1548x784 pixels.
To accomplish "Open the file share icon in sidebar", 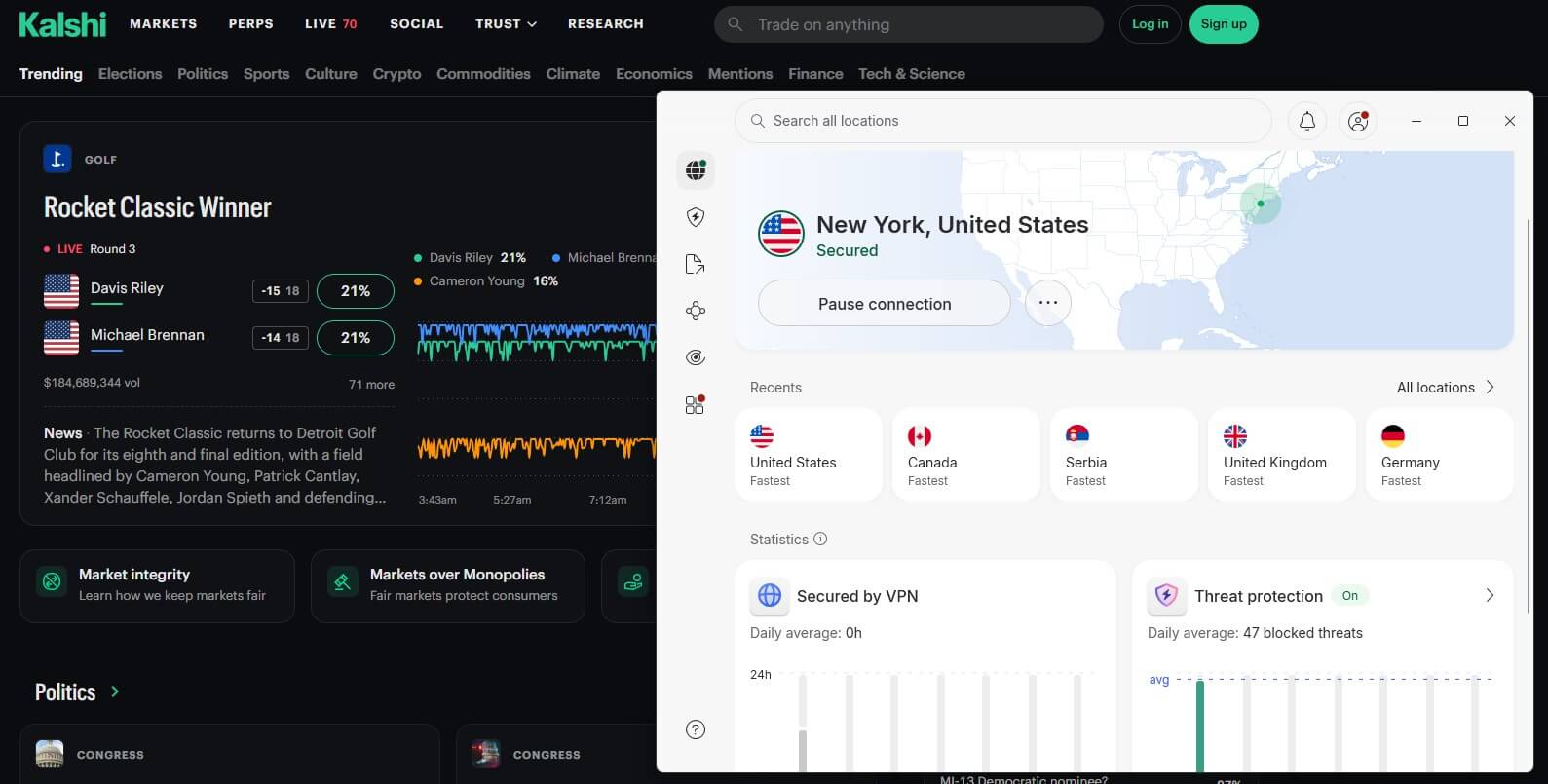I will coord(696,264).
